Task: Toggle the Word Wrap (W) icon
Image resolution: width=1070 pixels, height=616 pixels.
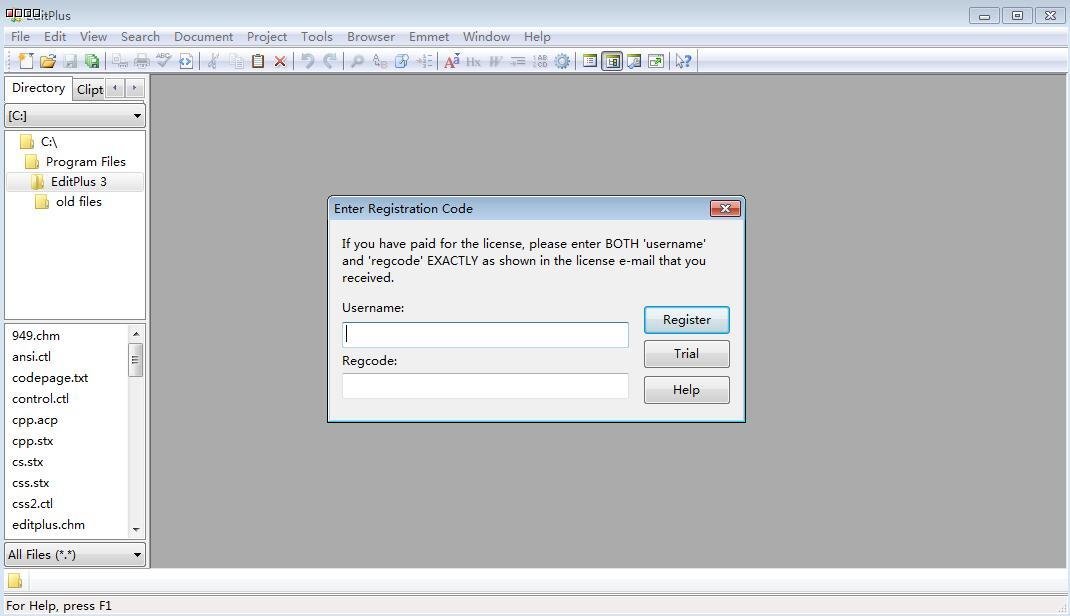Action: point(495,61)
